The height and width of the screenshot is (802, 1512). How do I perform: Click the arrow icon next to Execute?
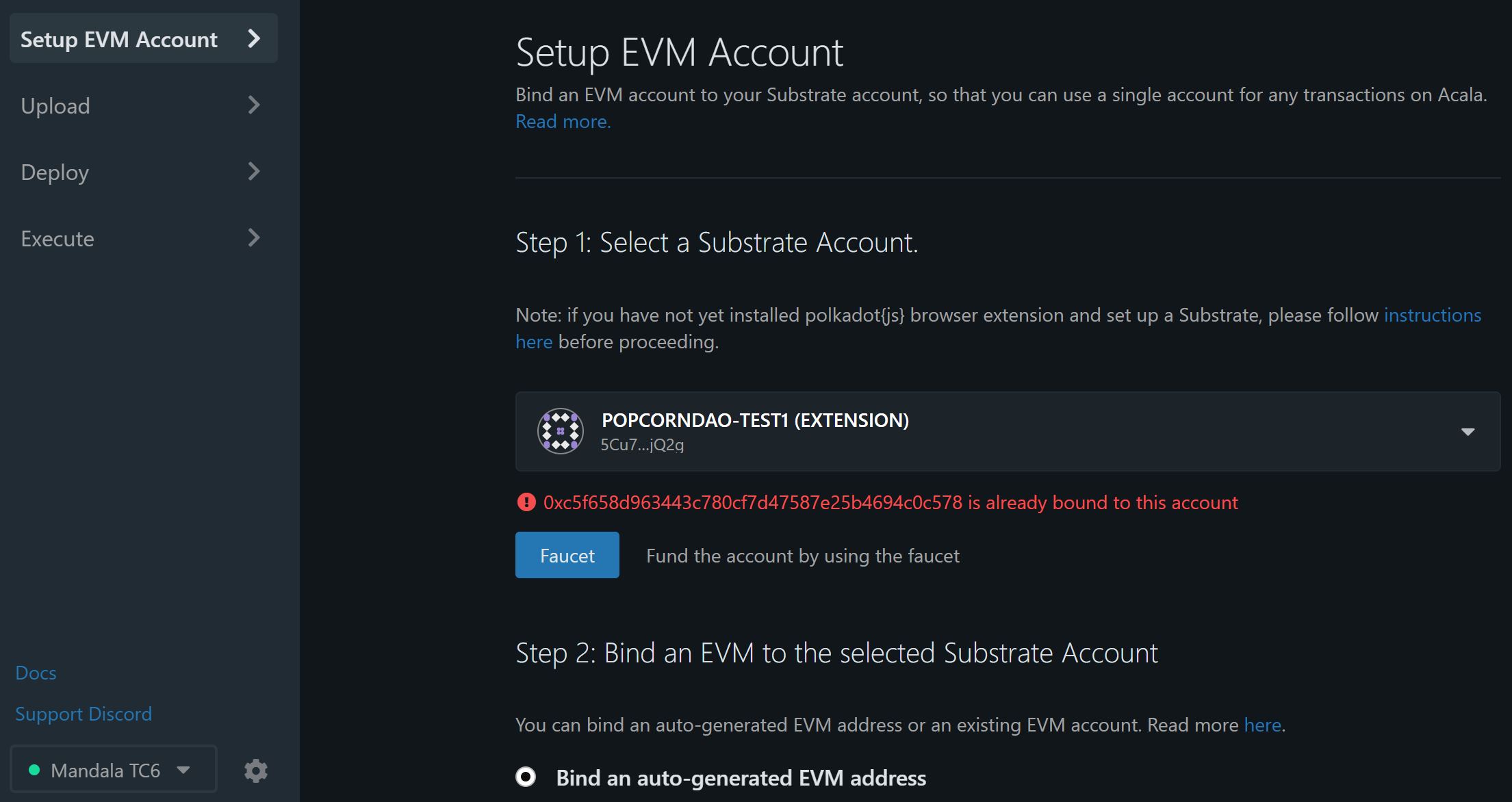[254, 238]
